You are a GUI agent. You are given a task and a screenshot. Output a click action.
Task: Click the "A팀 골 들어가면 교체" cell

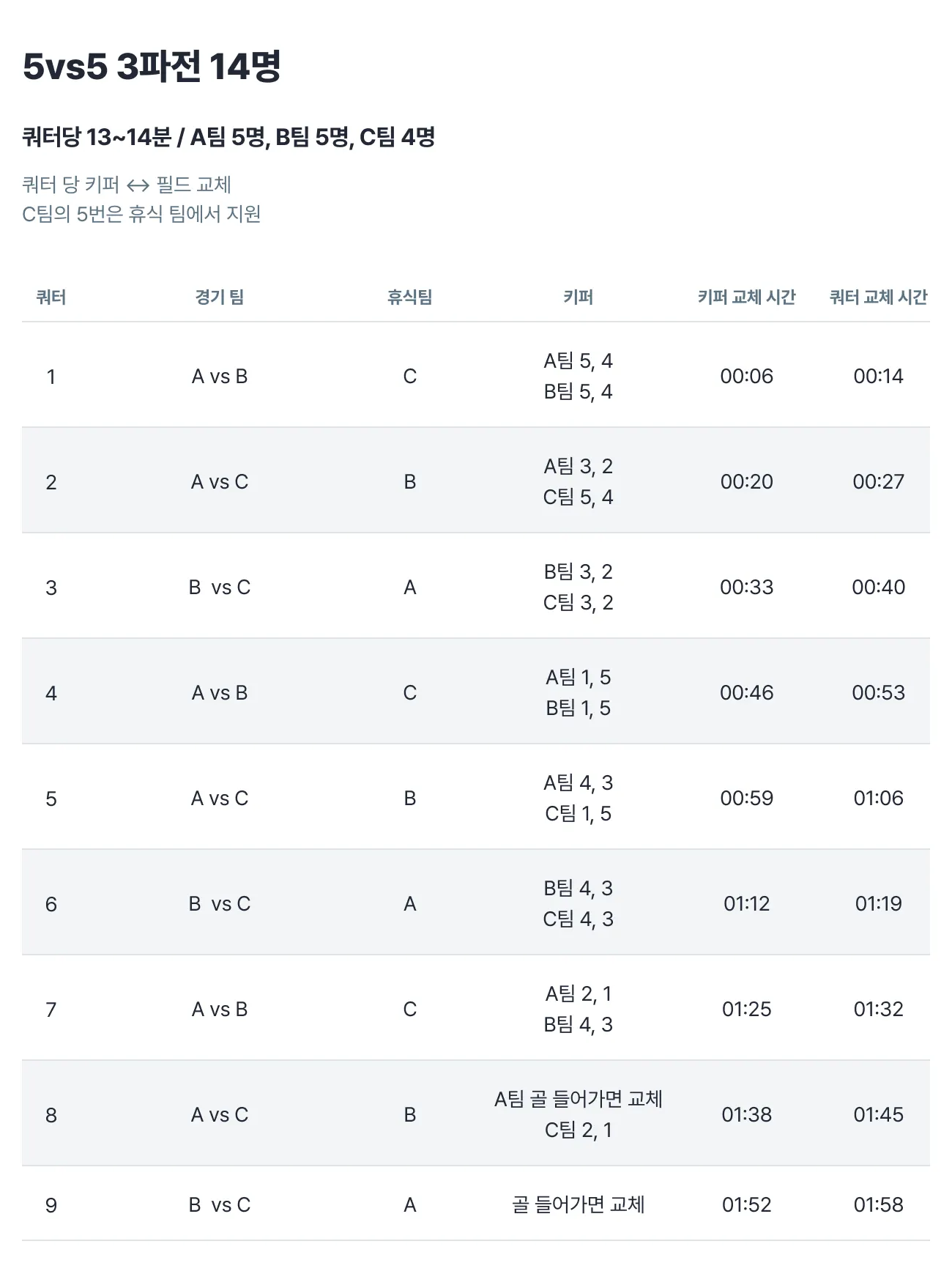pos(578,1099)
